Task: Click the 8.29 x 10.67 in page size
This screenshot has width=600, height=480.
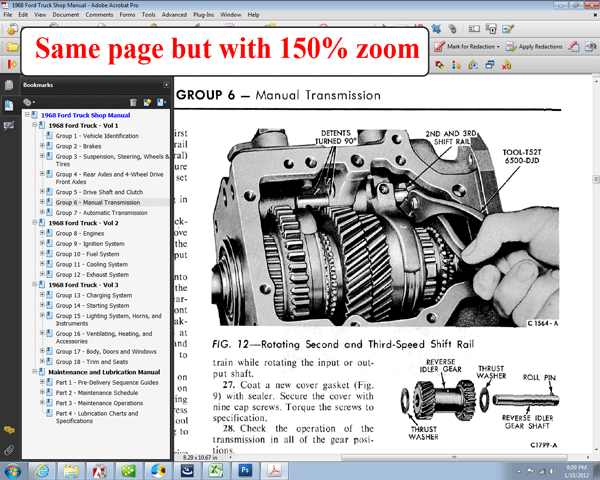Action: (200, 457)
